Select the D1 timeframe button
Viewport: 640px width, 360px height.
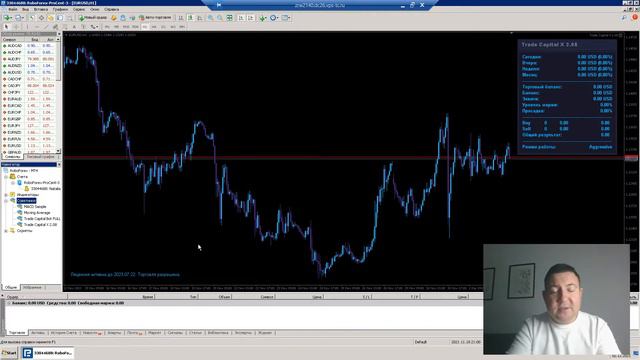coord(163,27)
